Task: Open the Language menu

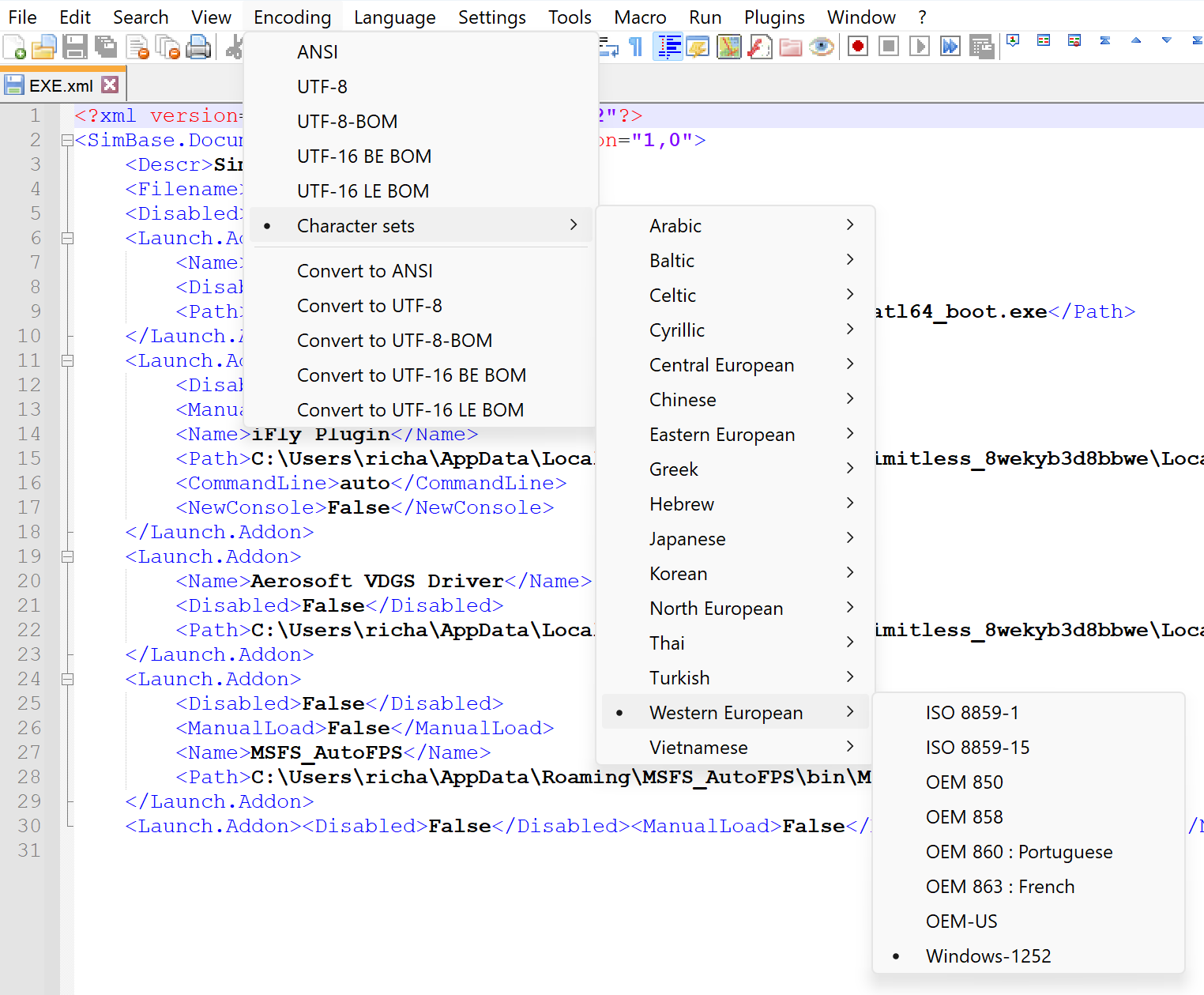Action: click(394, 17)
